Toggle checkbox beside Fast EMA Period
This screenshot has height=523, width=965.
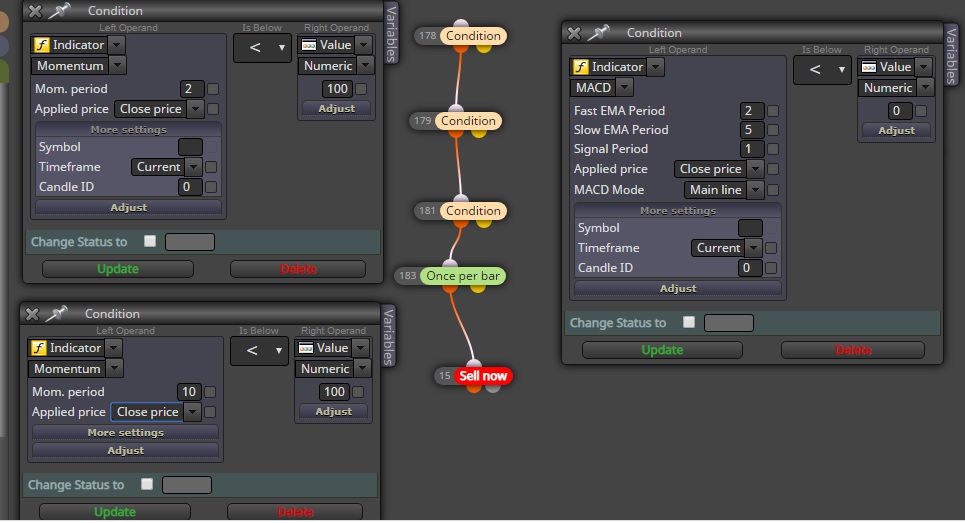click(773, 111)
